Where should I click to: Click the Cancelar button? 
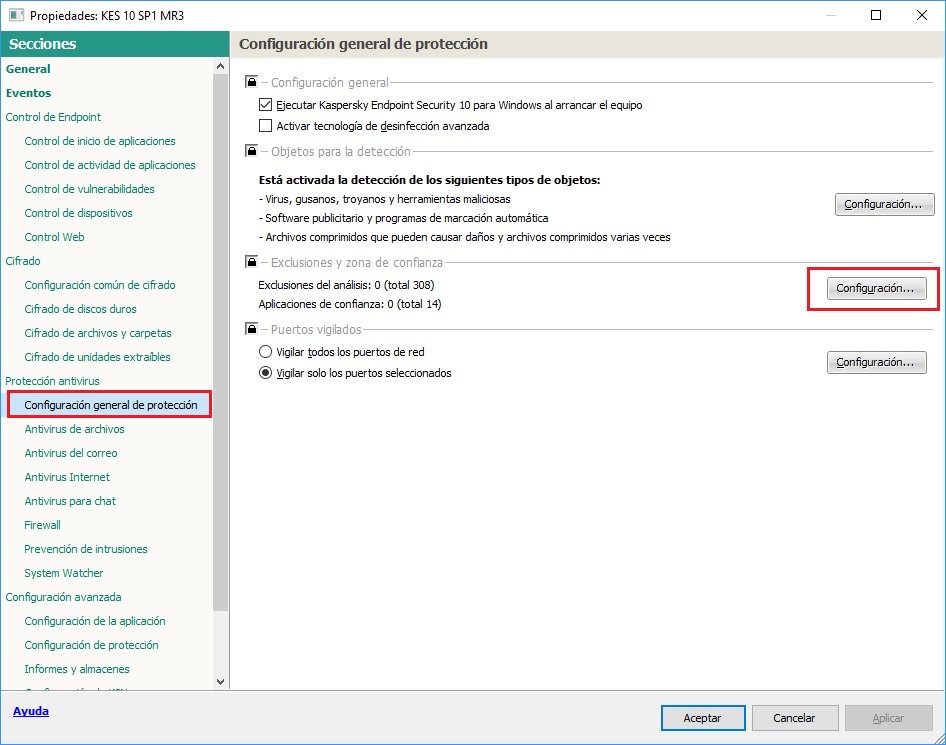[x=795, y=718]
